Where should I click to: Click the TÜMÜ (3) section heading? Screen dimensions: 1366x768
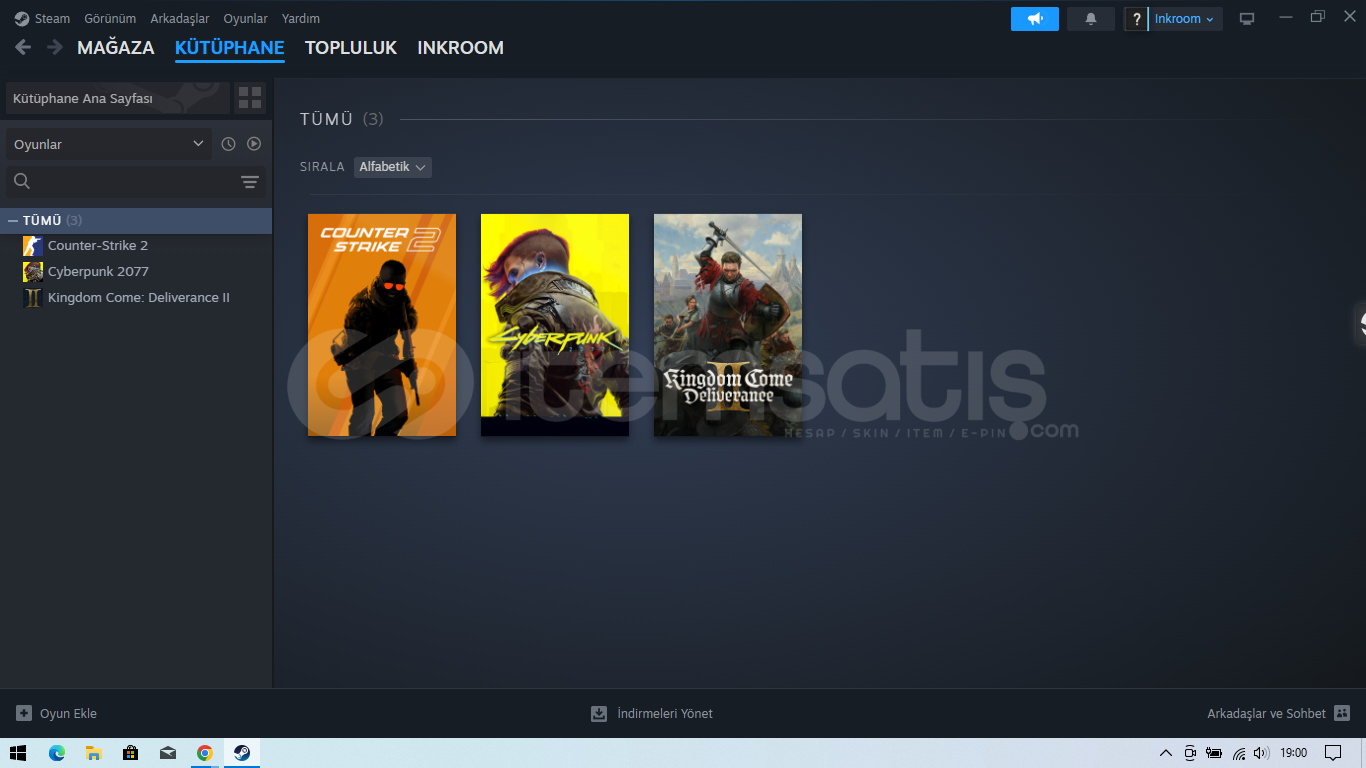pyautogui.click(x=341, y=119)
